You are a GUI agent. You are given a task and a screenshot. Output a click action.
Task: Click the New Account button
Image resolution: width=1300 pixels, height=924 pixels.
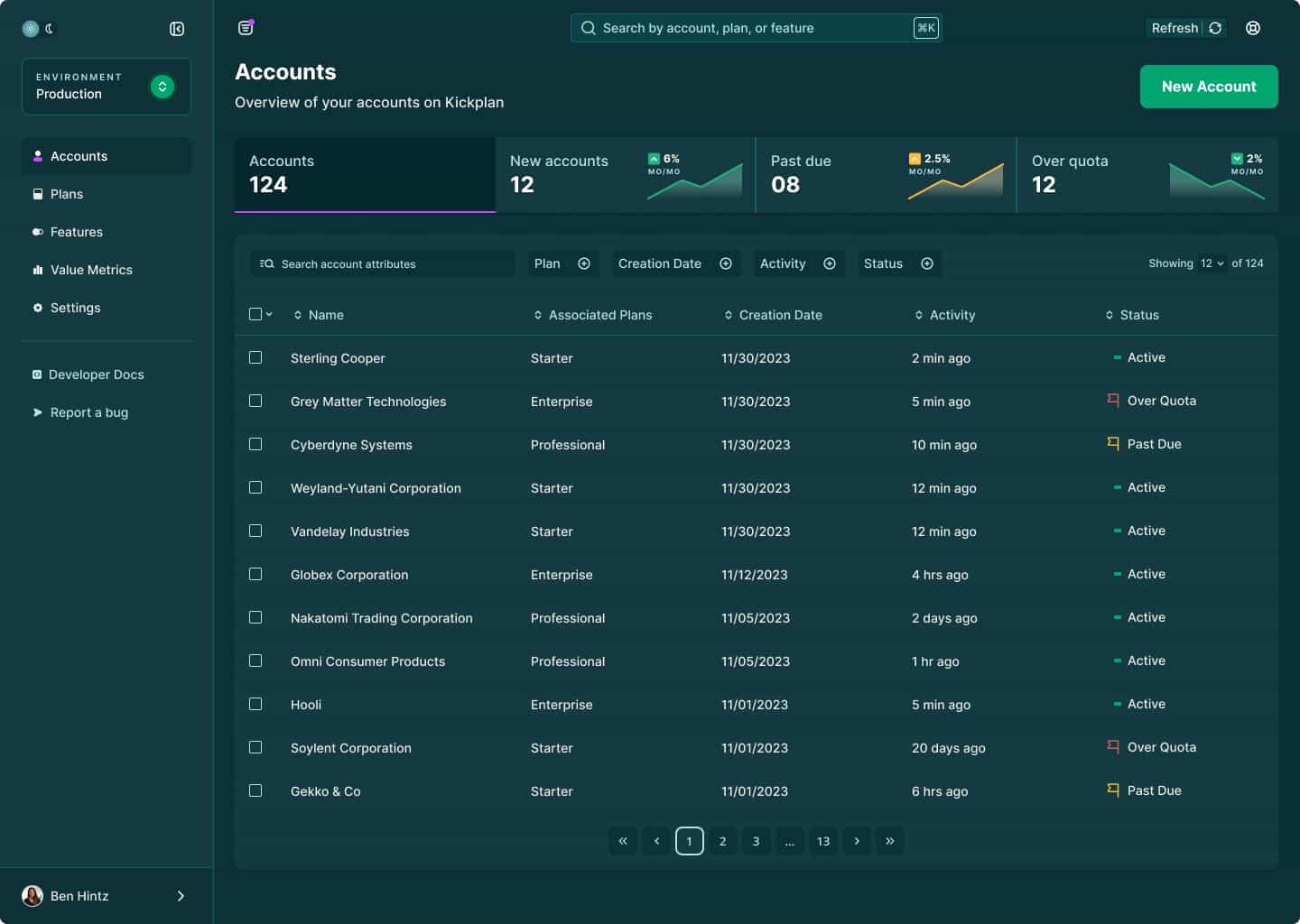[x=1208, y=86]
